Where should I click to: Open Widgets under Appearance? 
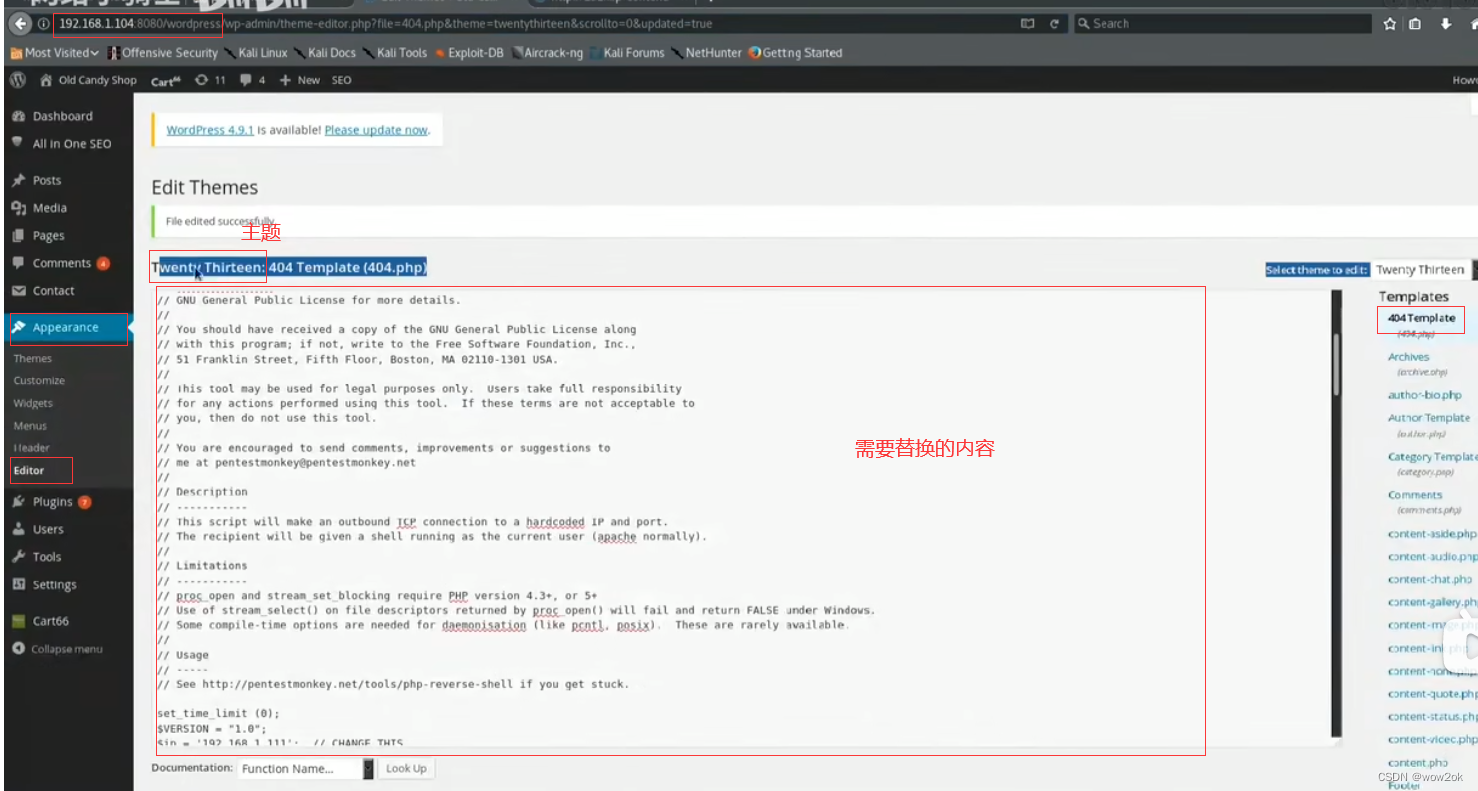33,403
